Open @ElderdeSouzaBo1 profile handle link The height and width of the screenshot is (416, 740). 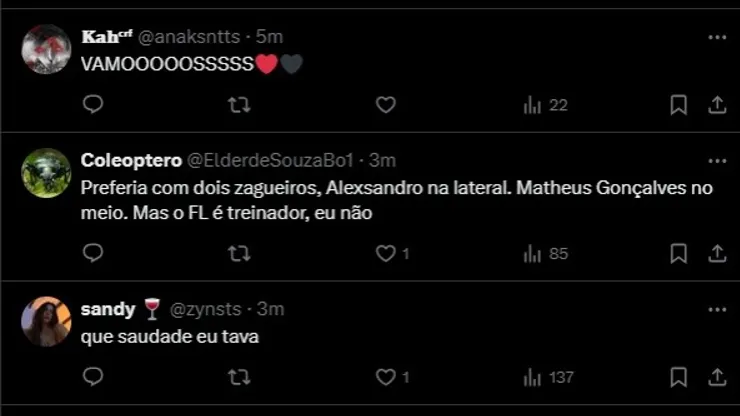click(x=276, y=160)
